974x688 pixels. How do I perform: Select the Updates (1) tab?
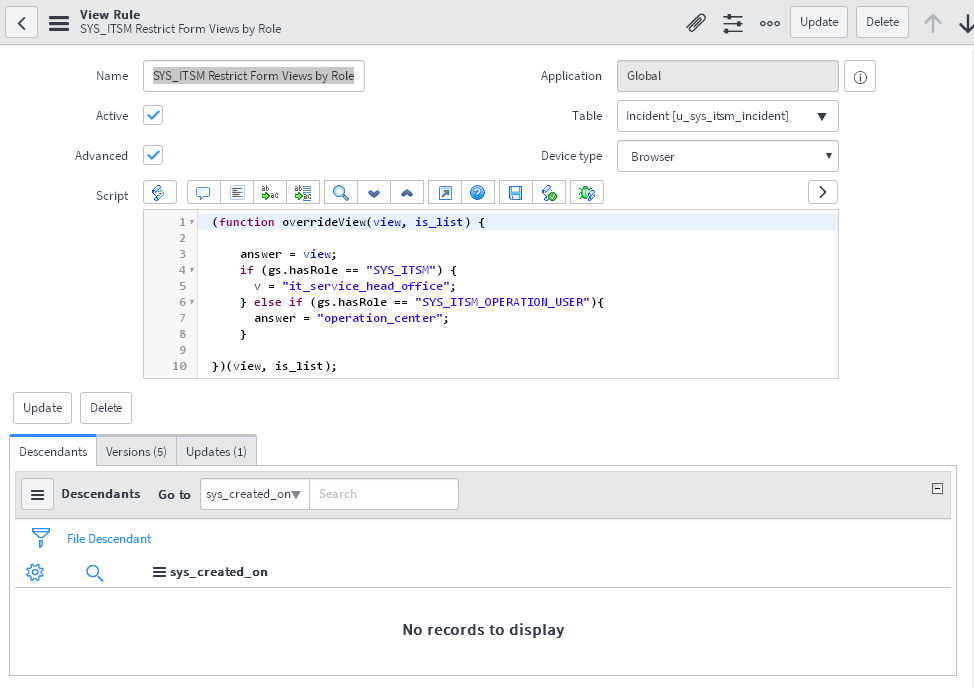pos(216,451)
